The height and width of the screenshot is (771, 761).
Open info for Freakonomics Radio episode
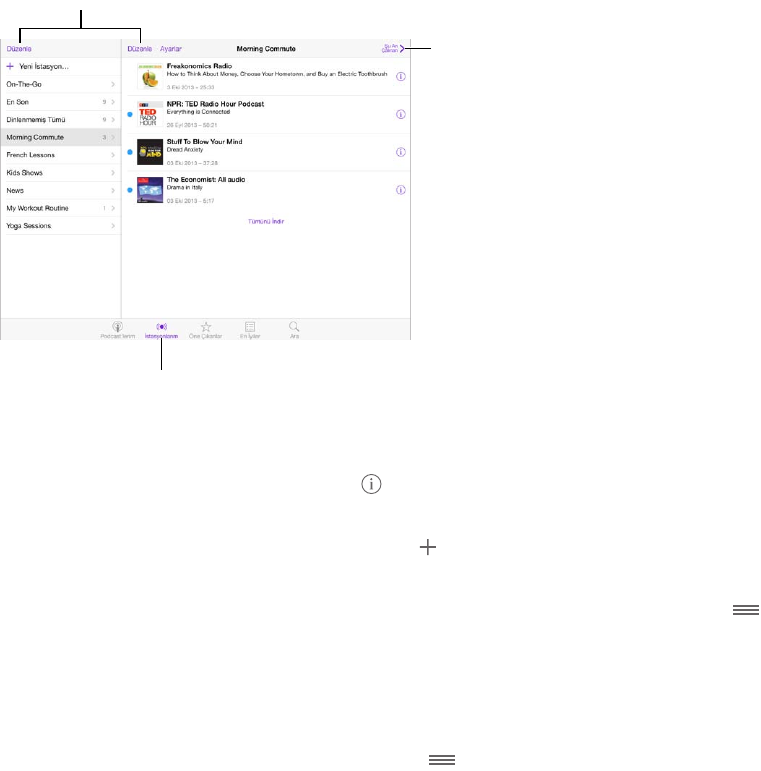click(x=401, y=76)
